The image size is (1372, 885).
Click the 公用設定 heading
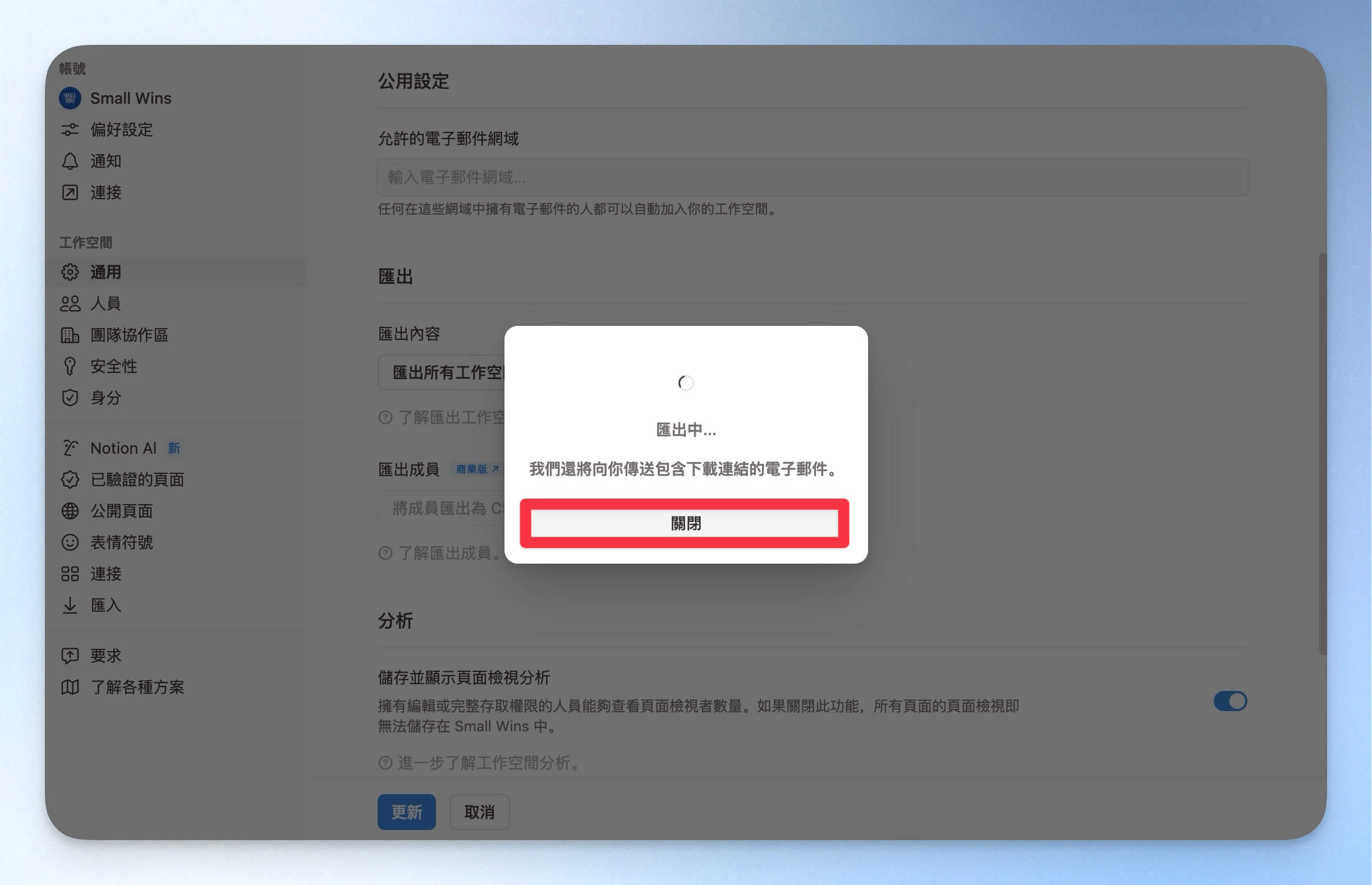[x=414, y=81]
